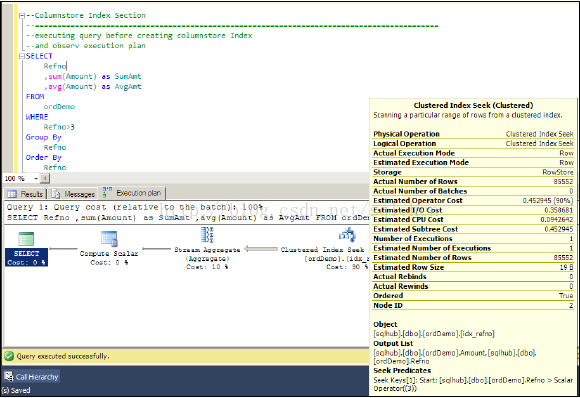Click the Estimated Operator Cost row
Image resolution: width=580 pixels, height=398 pixels.
pyautogui.click(x=473, y=200)
